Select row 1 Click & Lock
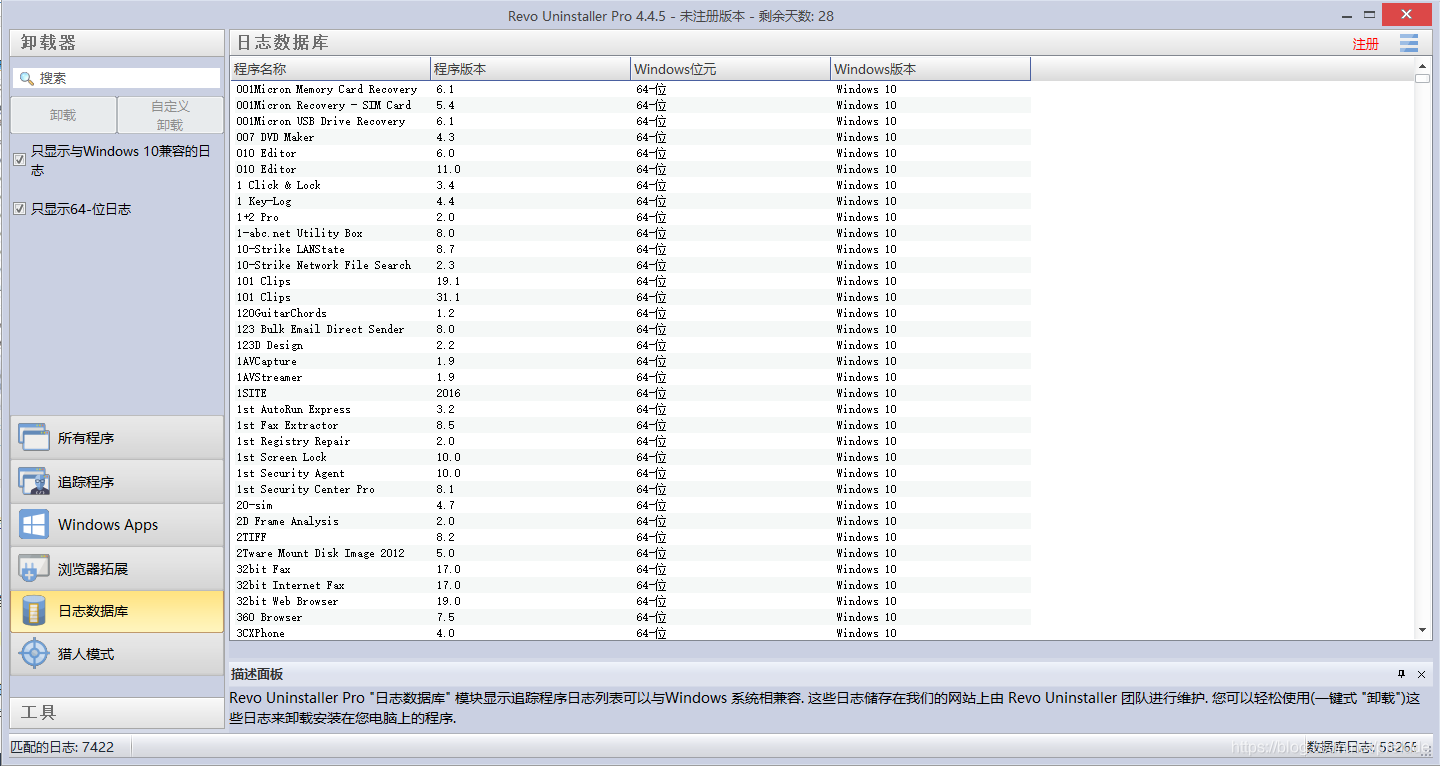This screenshot has width=1440, height=766. [630, 185]
